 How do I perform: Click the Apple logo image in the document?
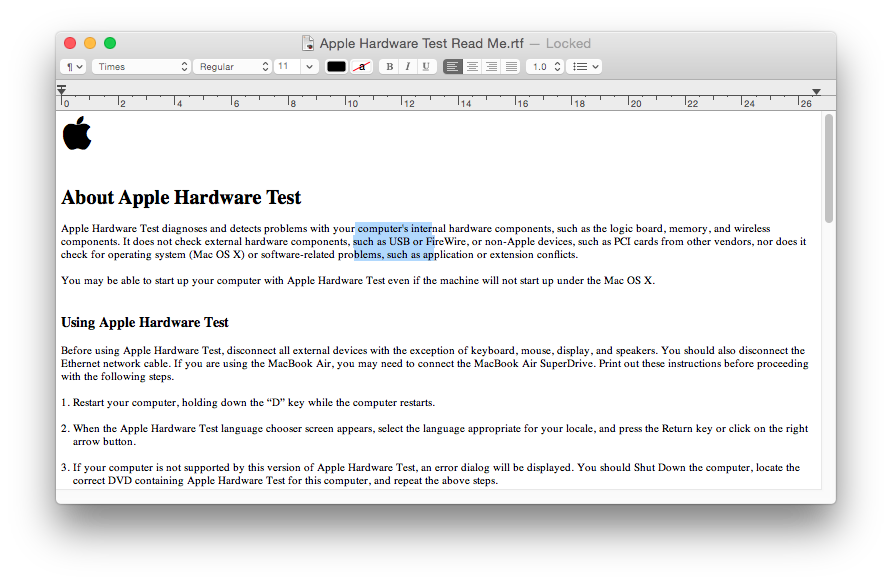[77, 133]
